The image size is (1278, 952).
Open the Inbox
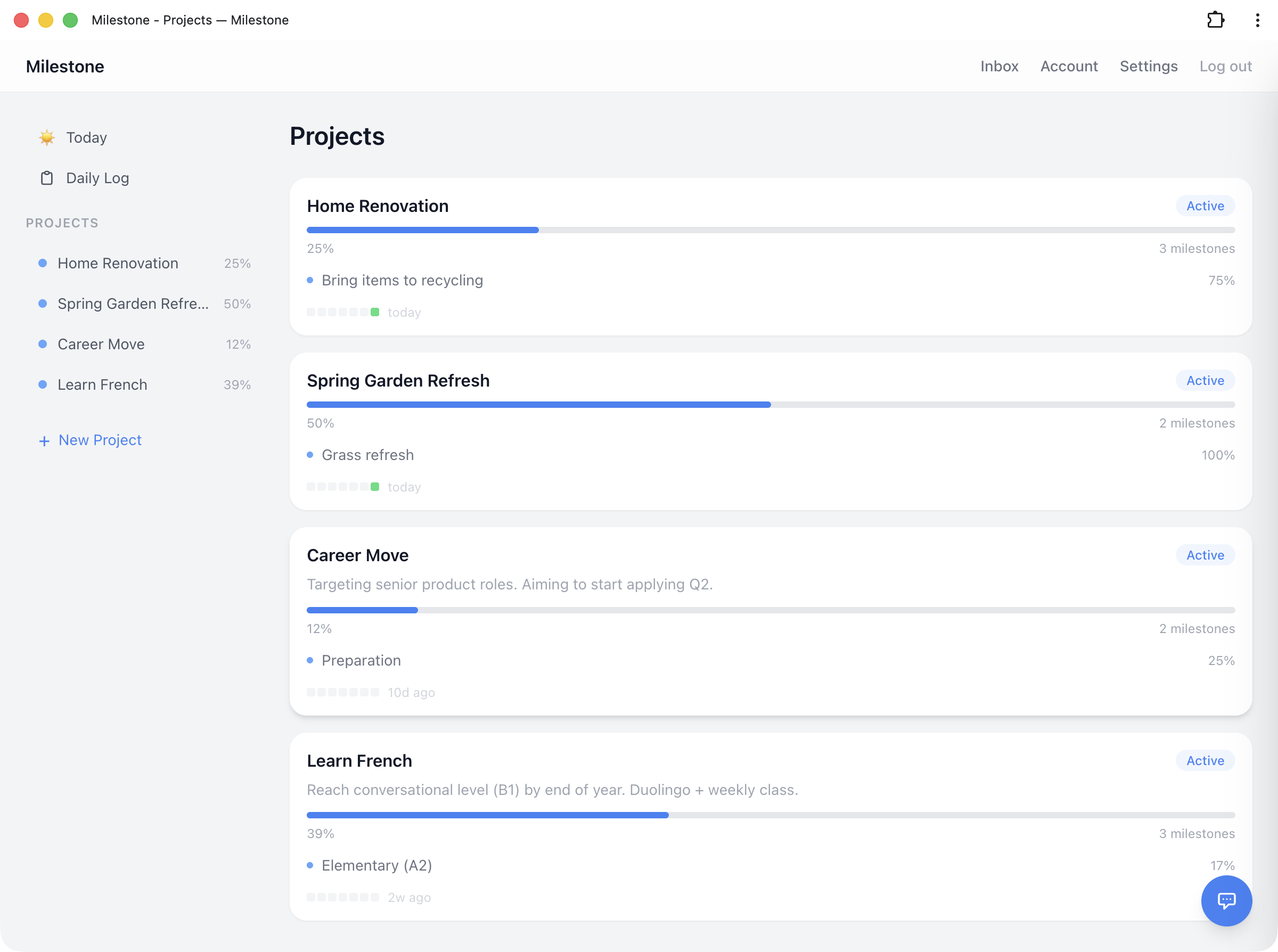pyautogui.click(x=999, y=65)
